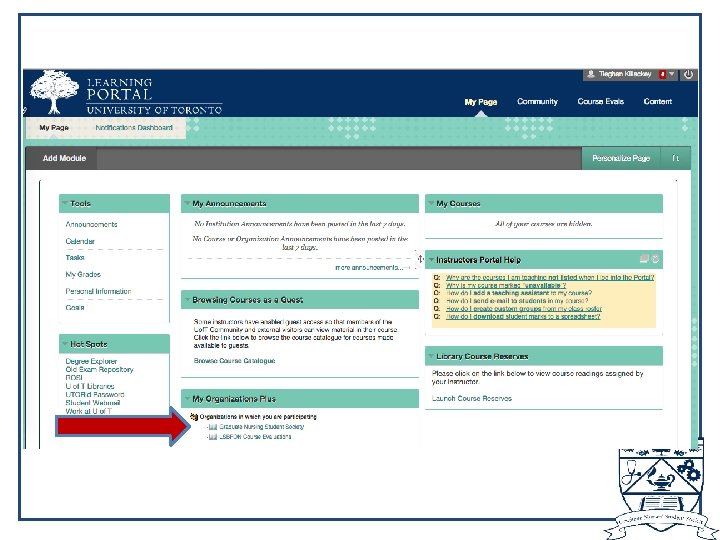
Task: Click the tree logo of Learning Portal
Action: click(x=54, y=92)
